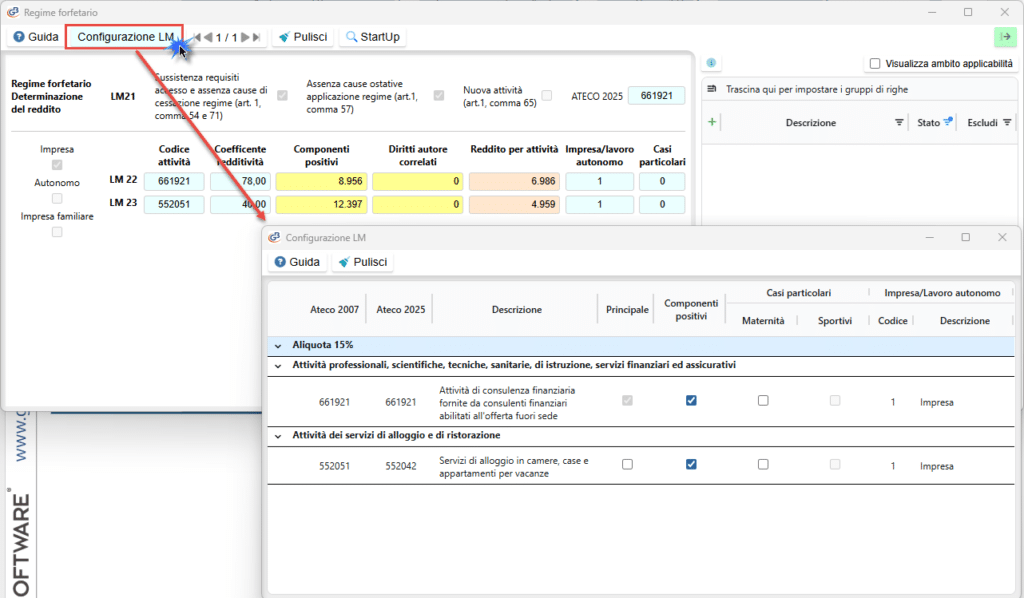Screen dimensions: 1024x598
Task: Go to first record with navigation arrow
Action: pos(197,37)
